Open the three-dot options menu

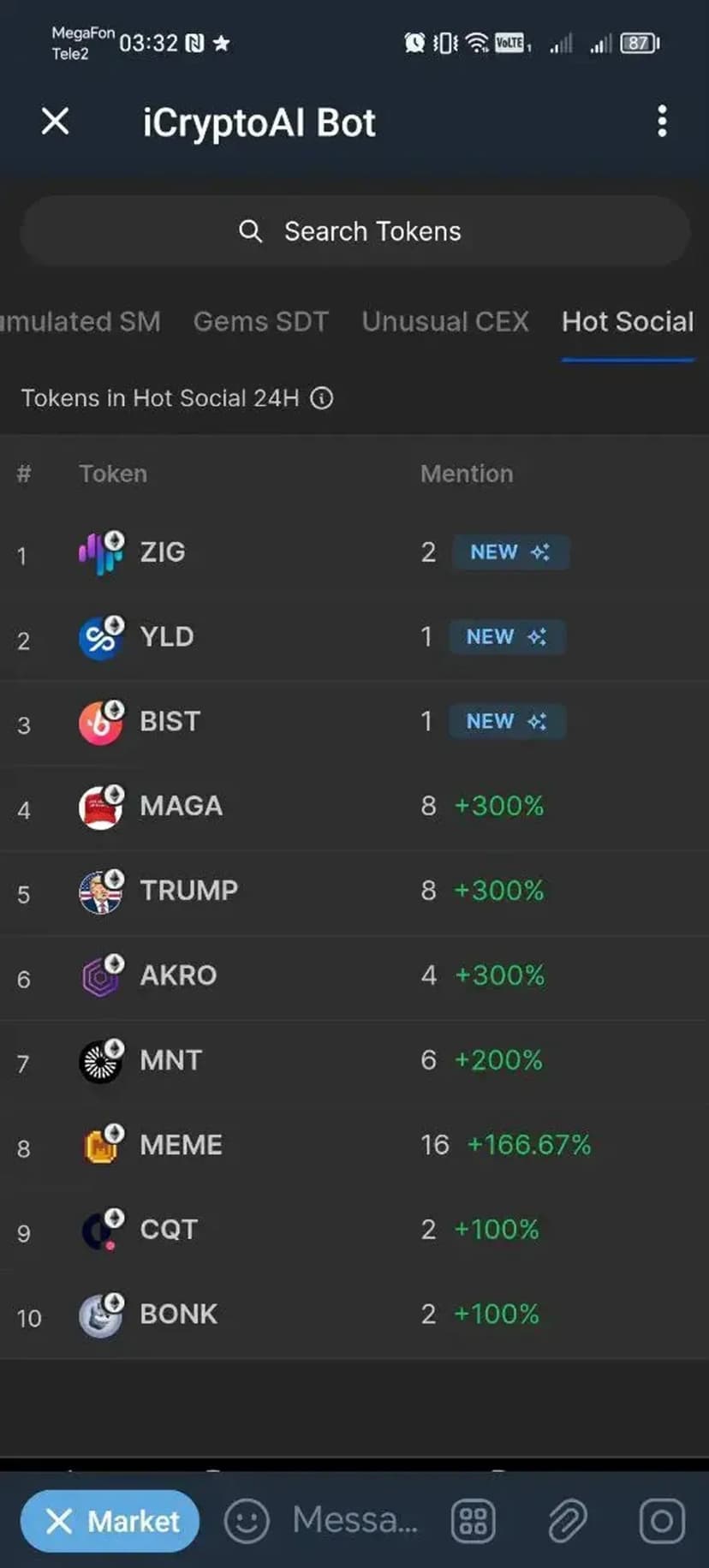[661, 122]
